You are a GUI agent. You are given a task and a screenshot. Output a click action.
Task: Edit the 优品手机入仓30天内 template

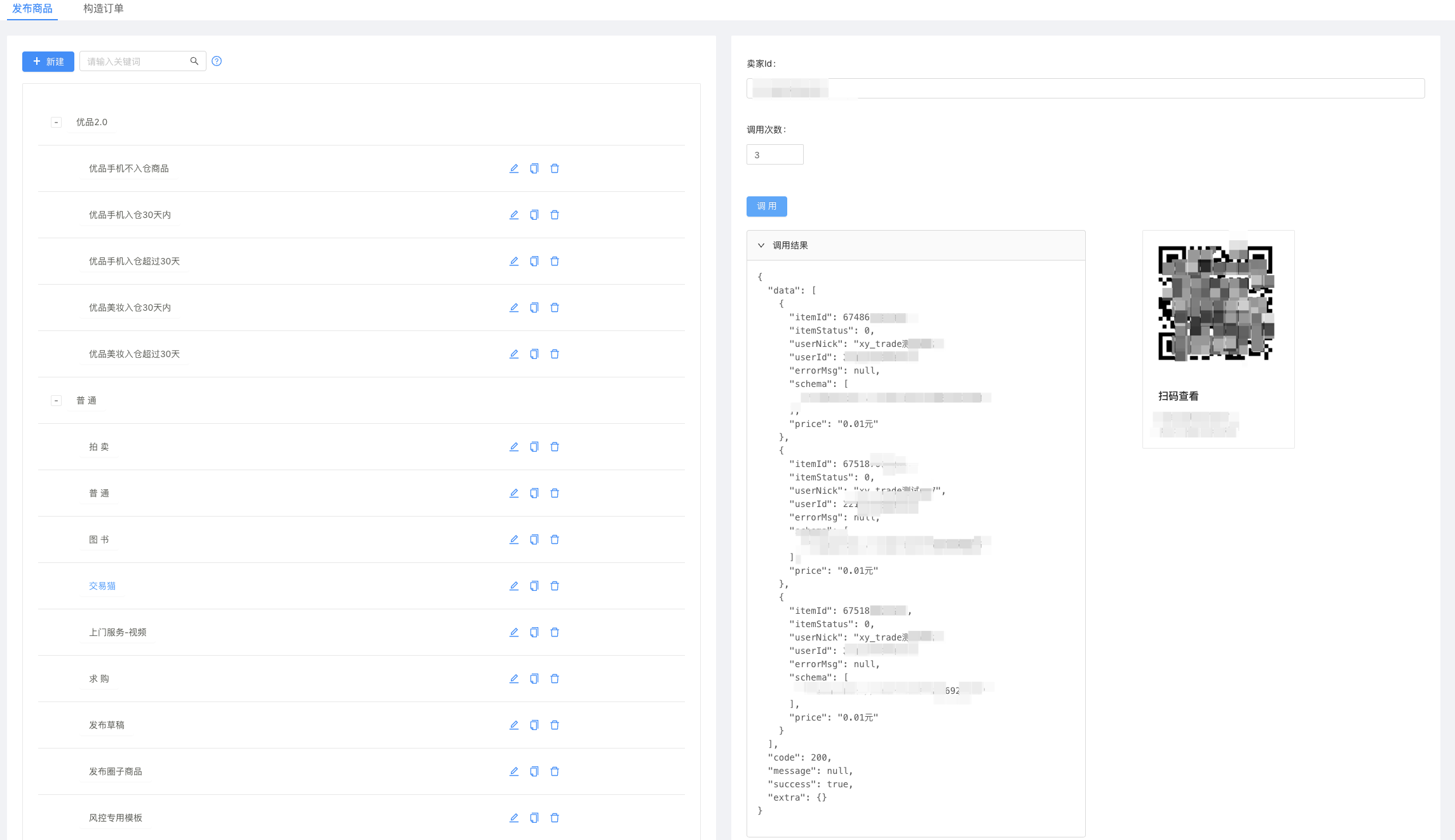click(x=514, y=215)
